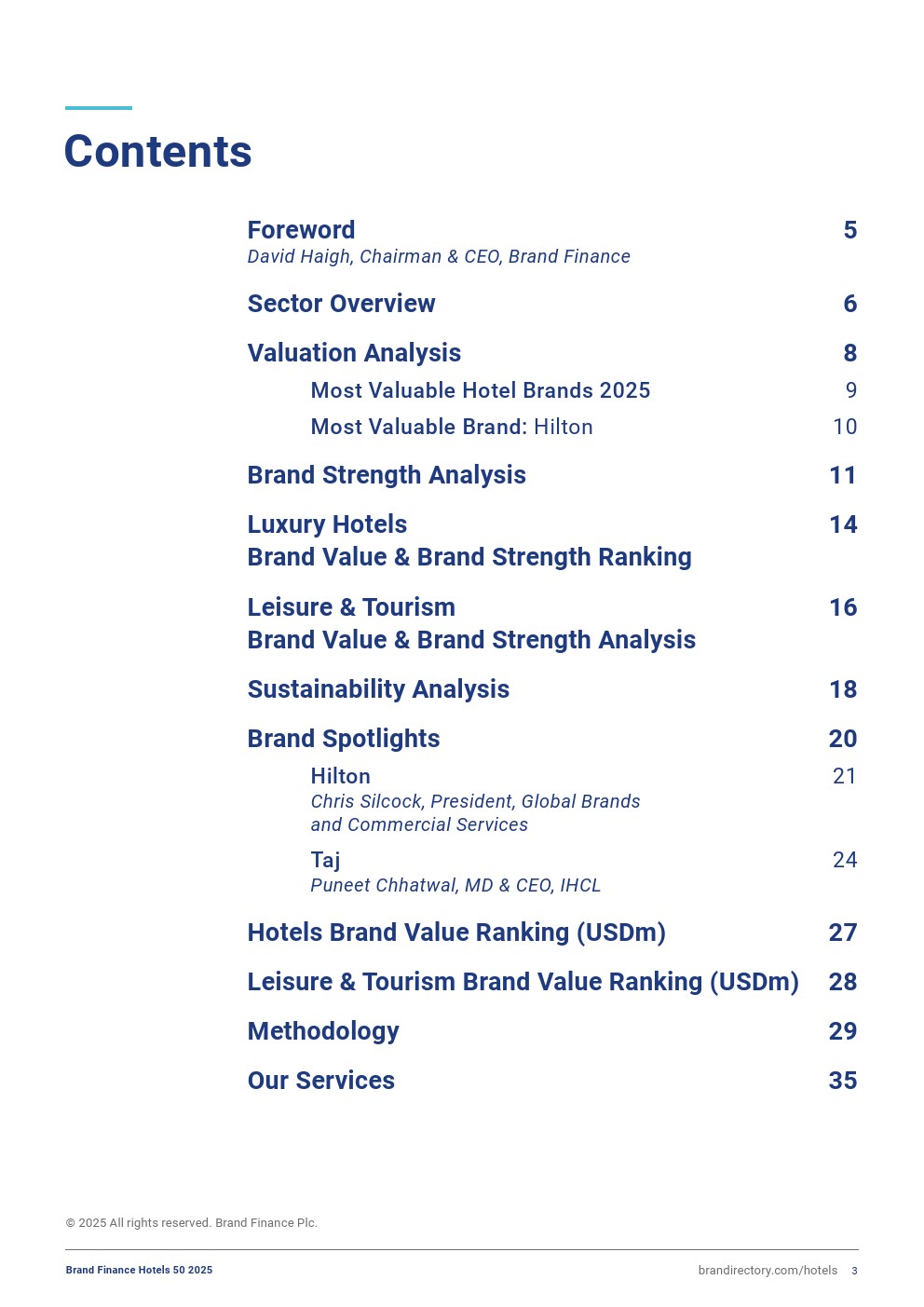Screen dimensions: 924x1307
Task: Jump to the Brand Spotlights section
Action: 343,739
